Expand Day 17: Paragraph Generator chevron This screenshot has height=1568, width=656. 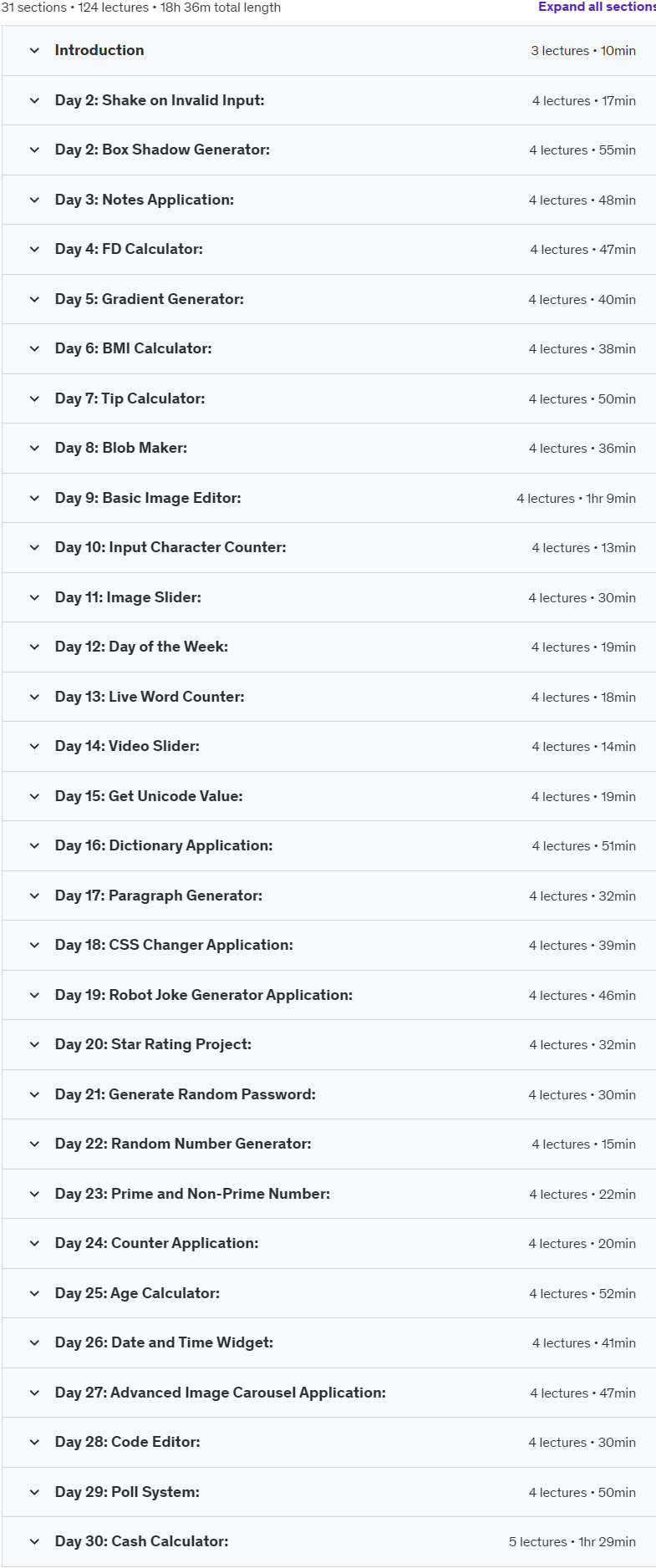coord(34,896)
